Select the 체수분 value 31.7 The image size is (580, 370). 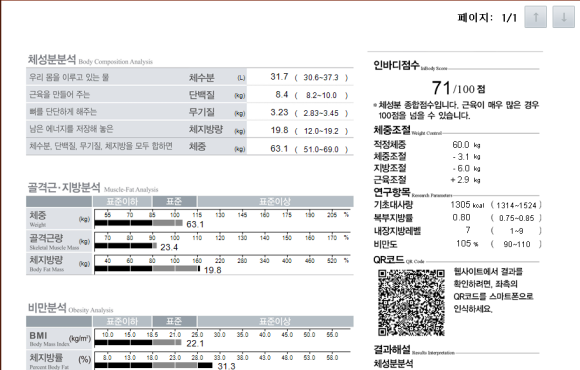click(279, 77)
